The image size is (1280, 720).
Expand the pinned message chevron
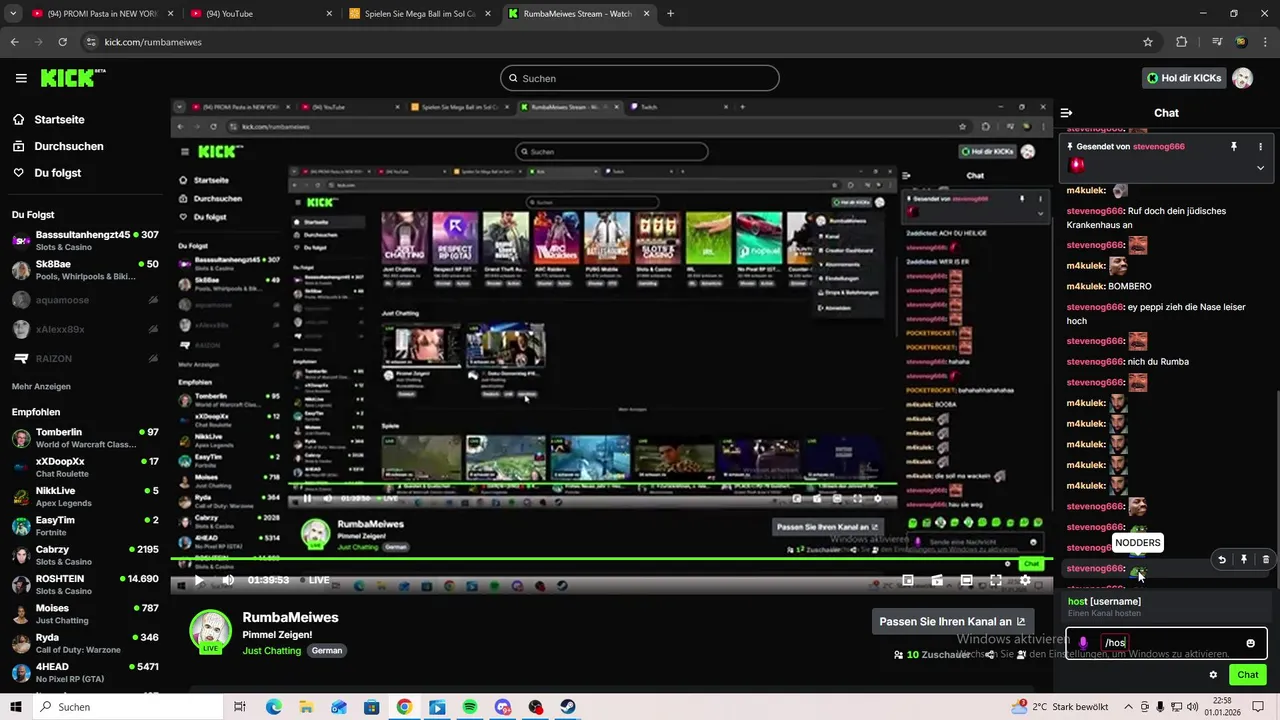(x=1260, y=167)
